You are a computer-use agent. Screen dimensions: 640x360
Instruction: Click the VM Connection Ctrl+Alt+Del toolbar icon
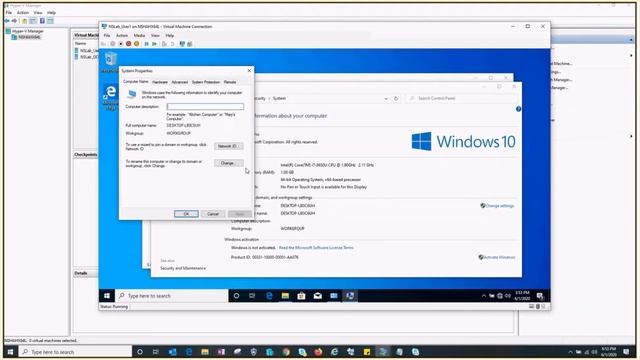click(104, 44)
